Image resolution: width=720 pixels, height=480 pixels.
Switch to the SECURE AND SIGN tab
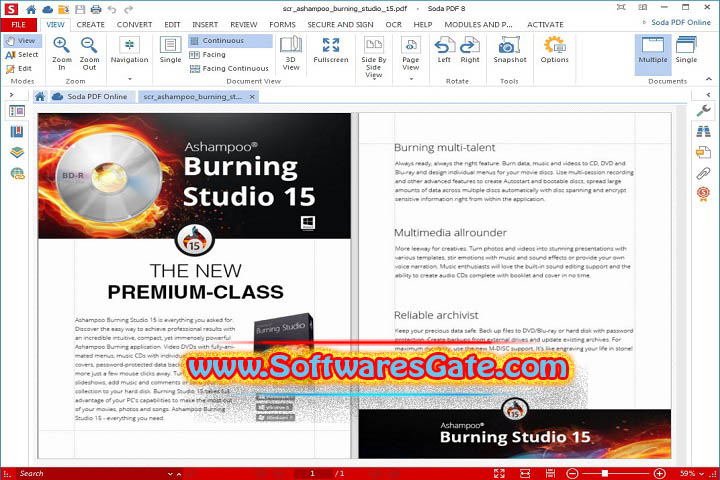(340, 25)
